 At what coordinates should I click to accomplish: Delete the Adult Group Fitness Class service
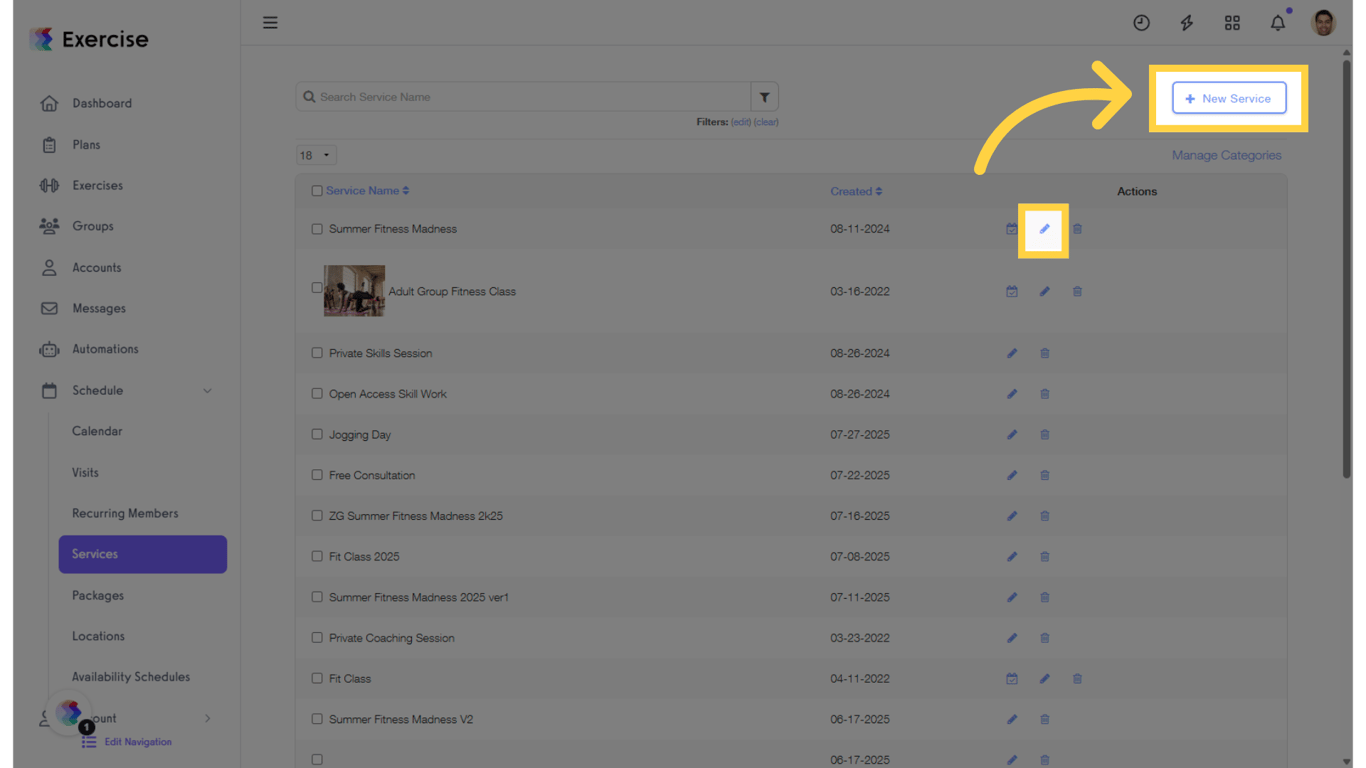pos(1077,292)
